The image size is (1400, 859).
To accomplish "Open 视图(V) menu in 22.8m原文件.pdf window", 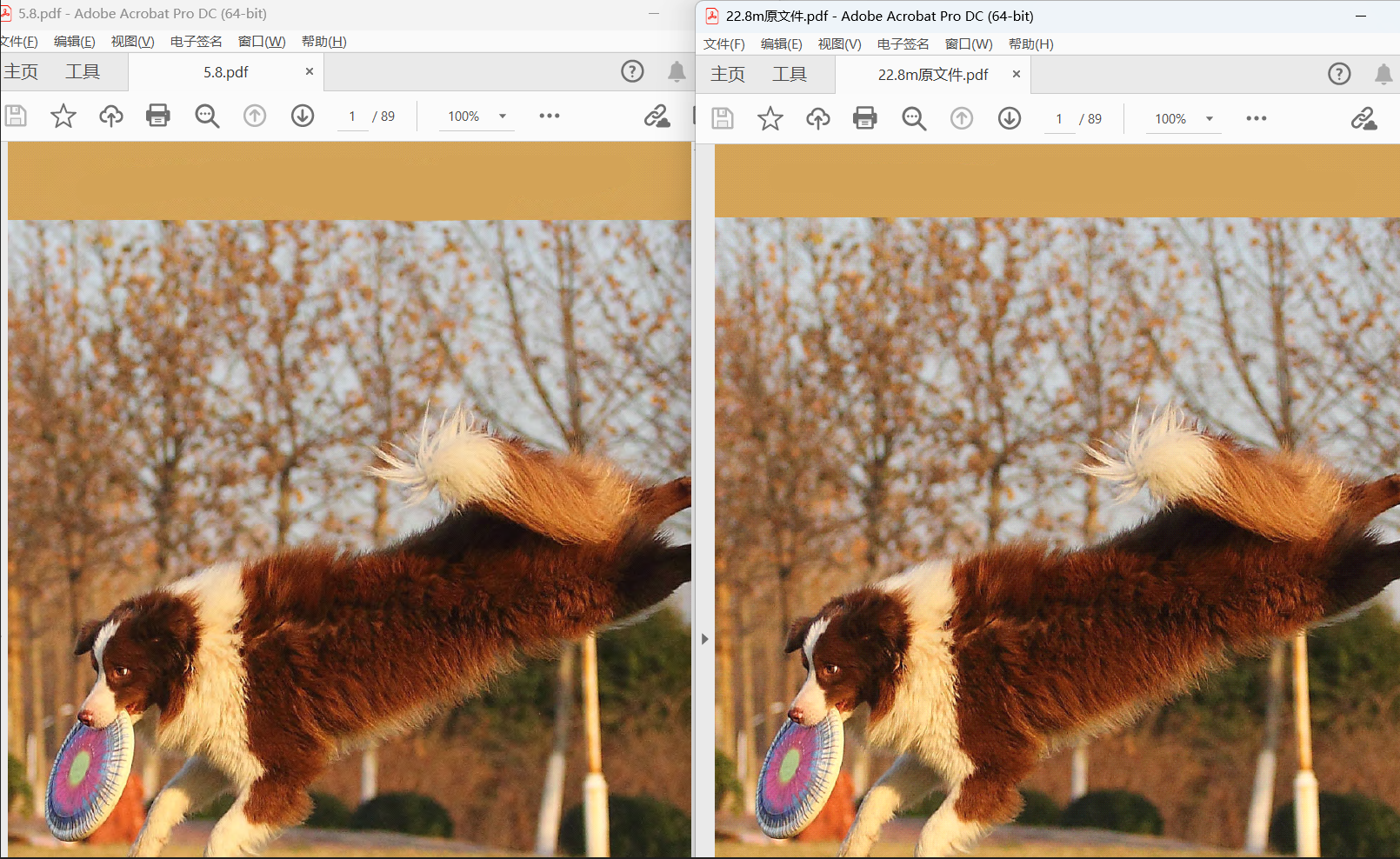I will (x=839, y=44).
